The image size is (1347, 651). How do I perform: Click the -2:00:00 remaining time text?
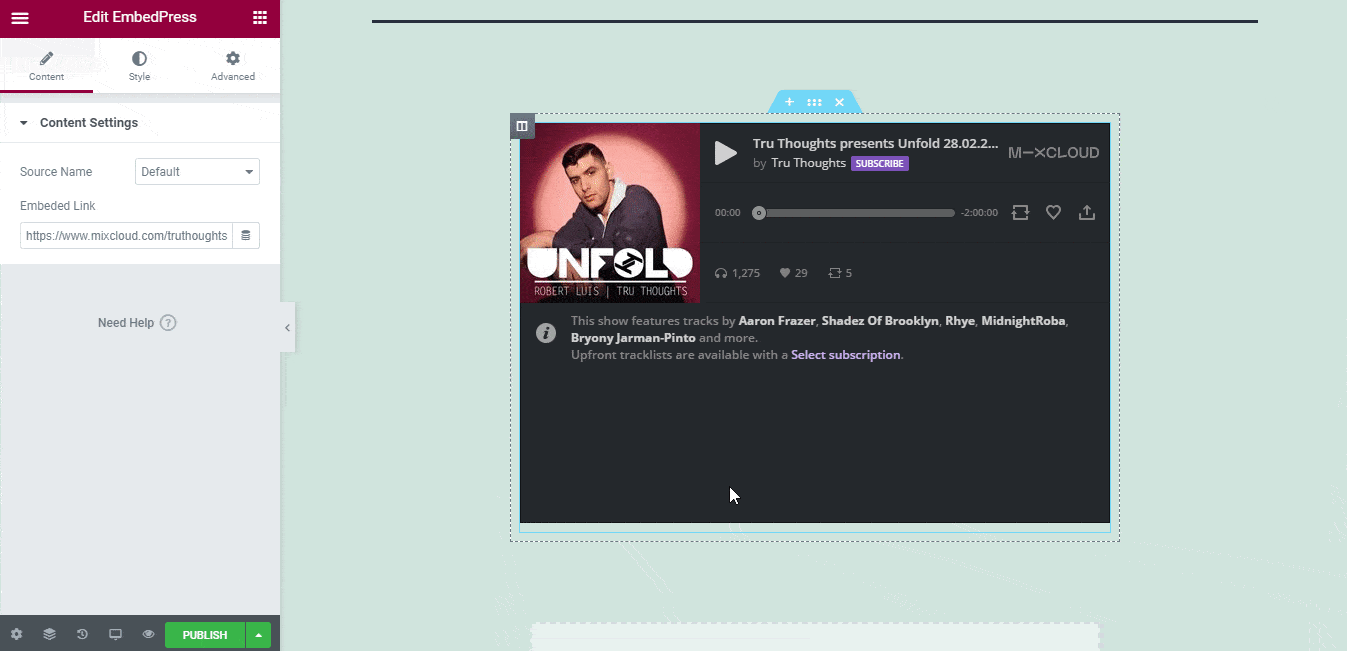pos(979,213)
